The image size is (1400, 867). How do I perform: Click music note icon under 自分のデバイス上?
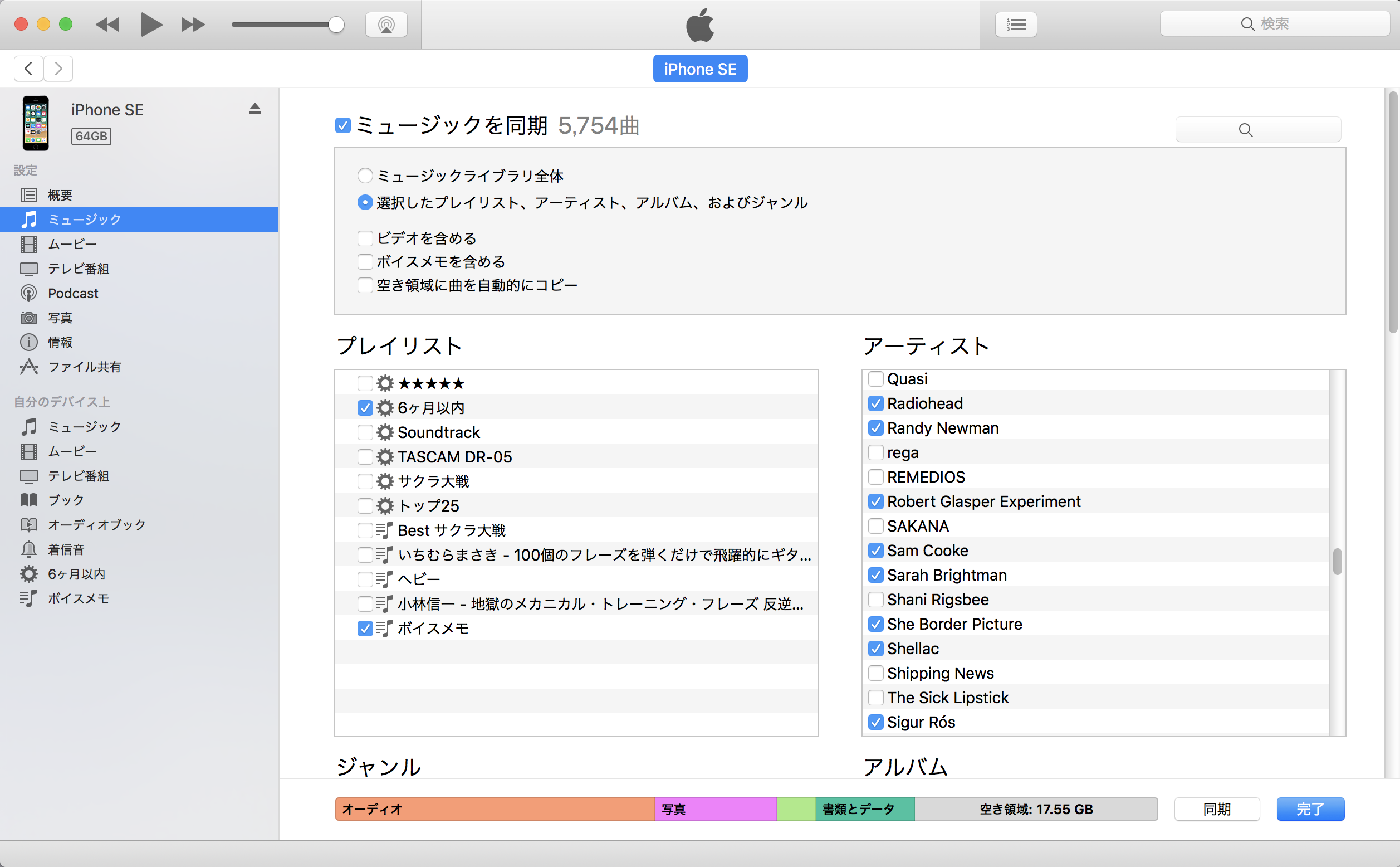click(28, 427)
